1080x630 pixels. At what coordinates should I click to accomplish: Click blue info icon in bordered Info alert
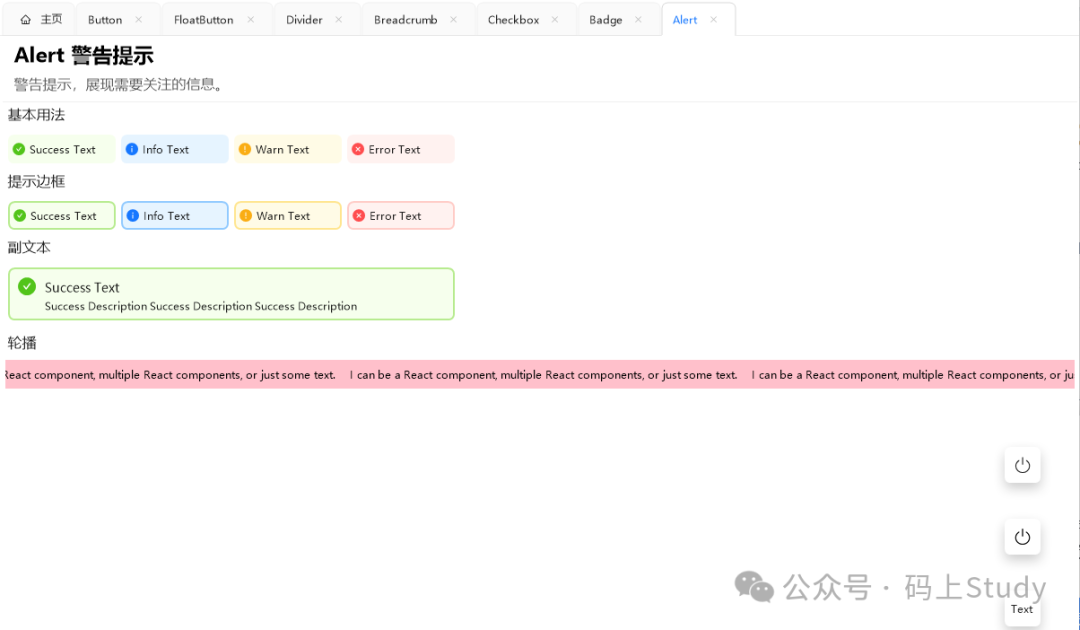click(x=132, y=216)
